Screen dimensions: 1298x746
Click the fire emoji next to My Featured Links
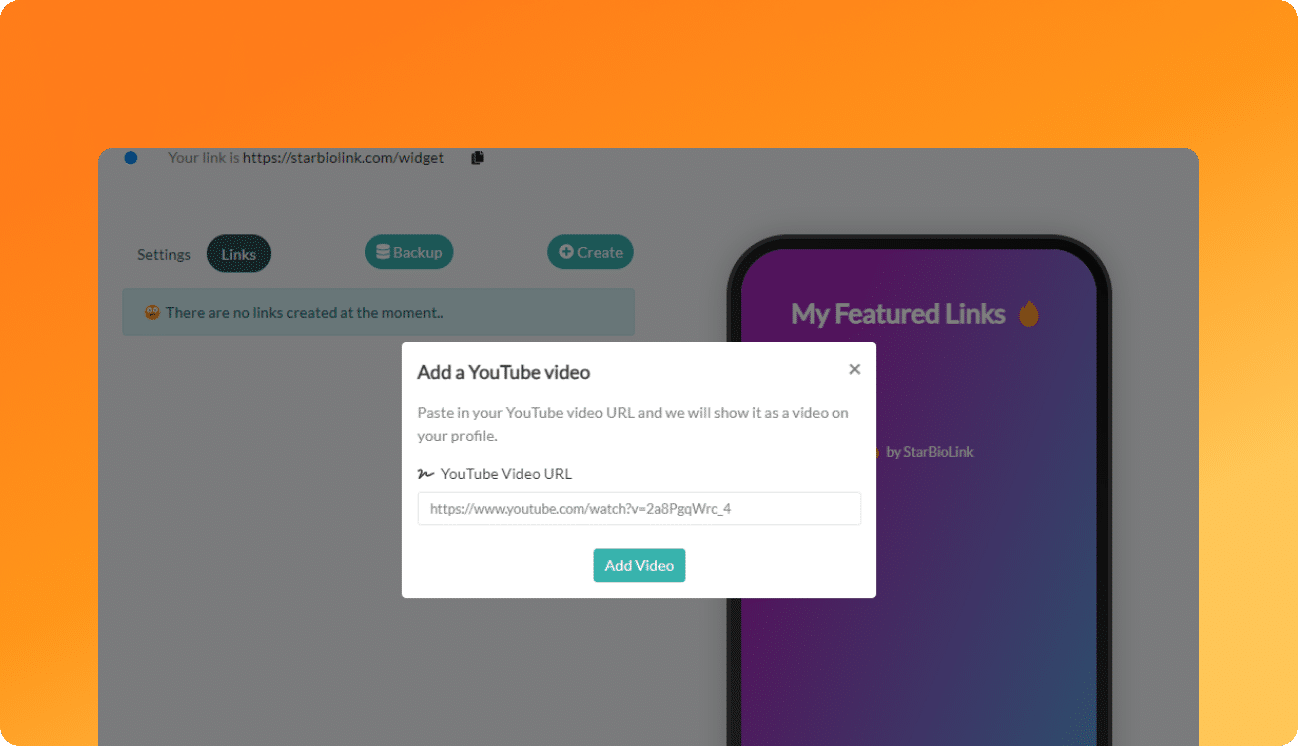(1029, 315)
